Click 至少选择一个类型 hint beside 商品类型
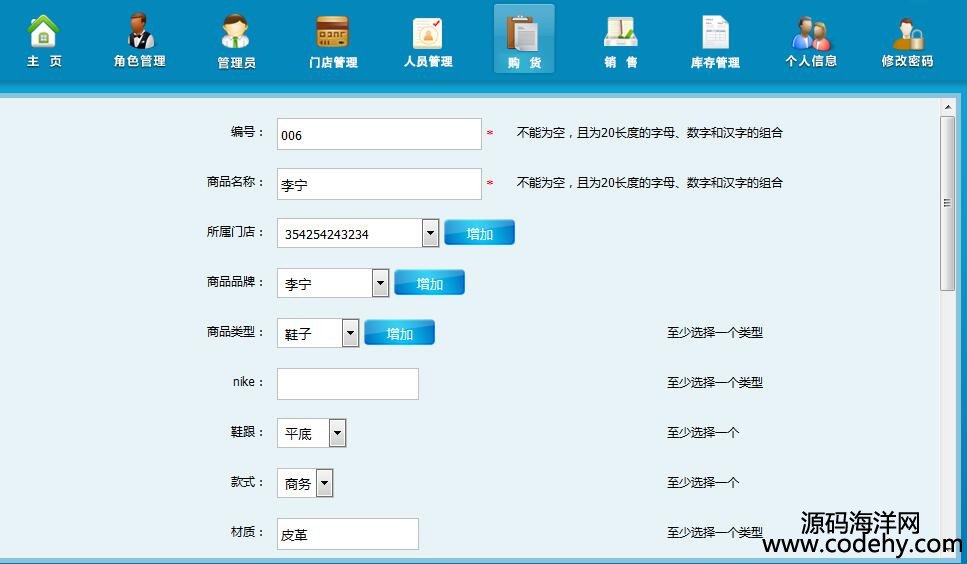This screenshot has width=967, height=564. (x=715, y=333)
